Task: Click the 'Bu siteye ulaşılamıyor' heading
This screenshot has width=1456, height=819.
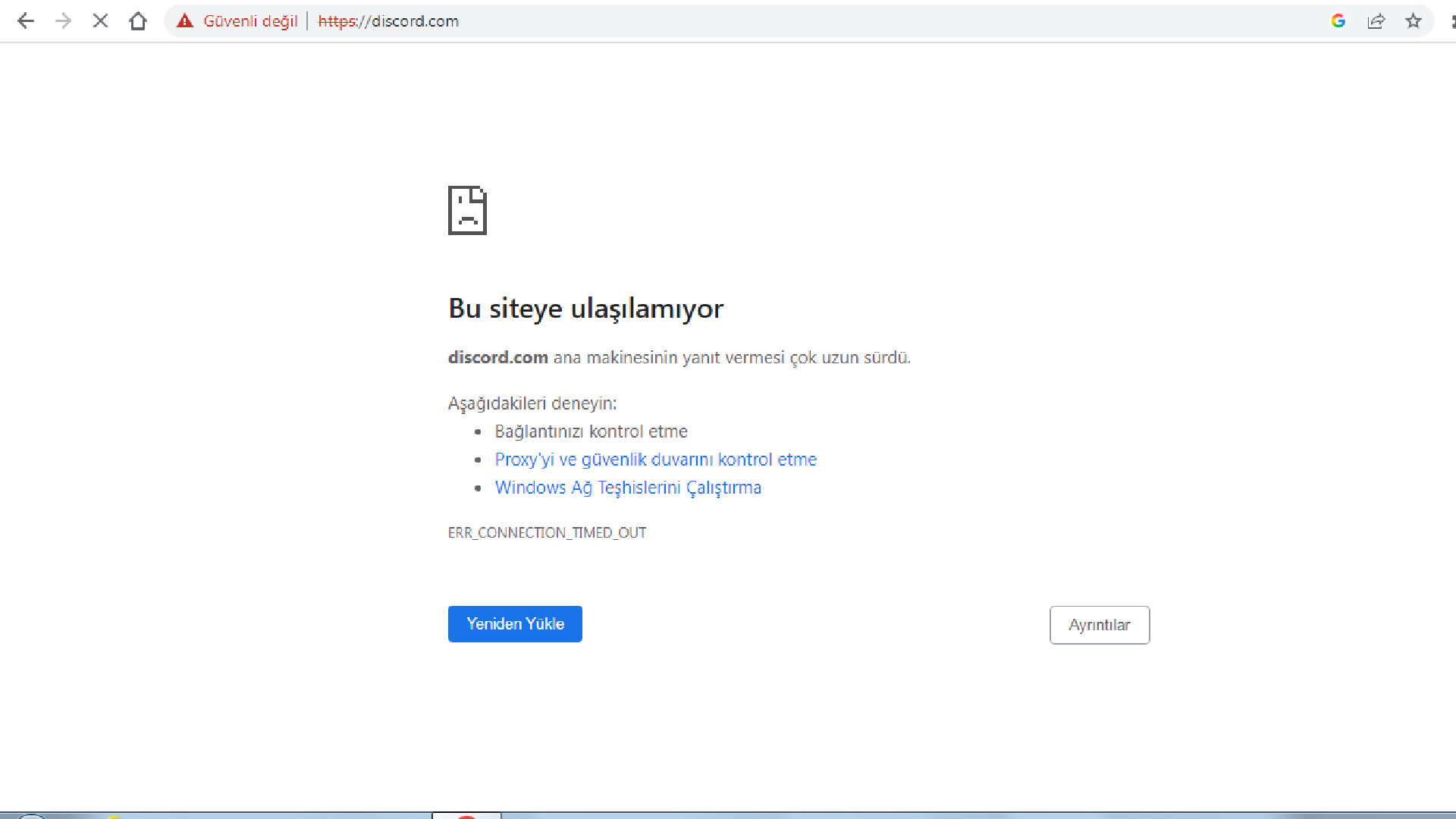Action: [x=585, y=309]
